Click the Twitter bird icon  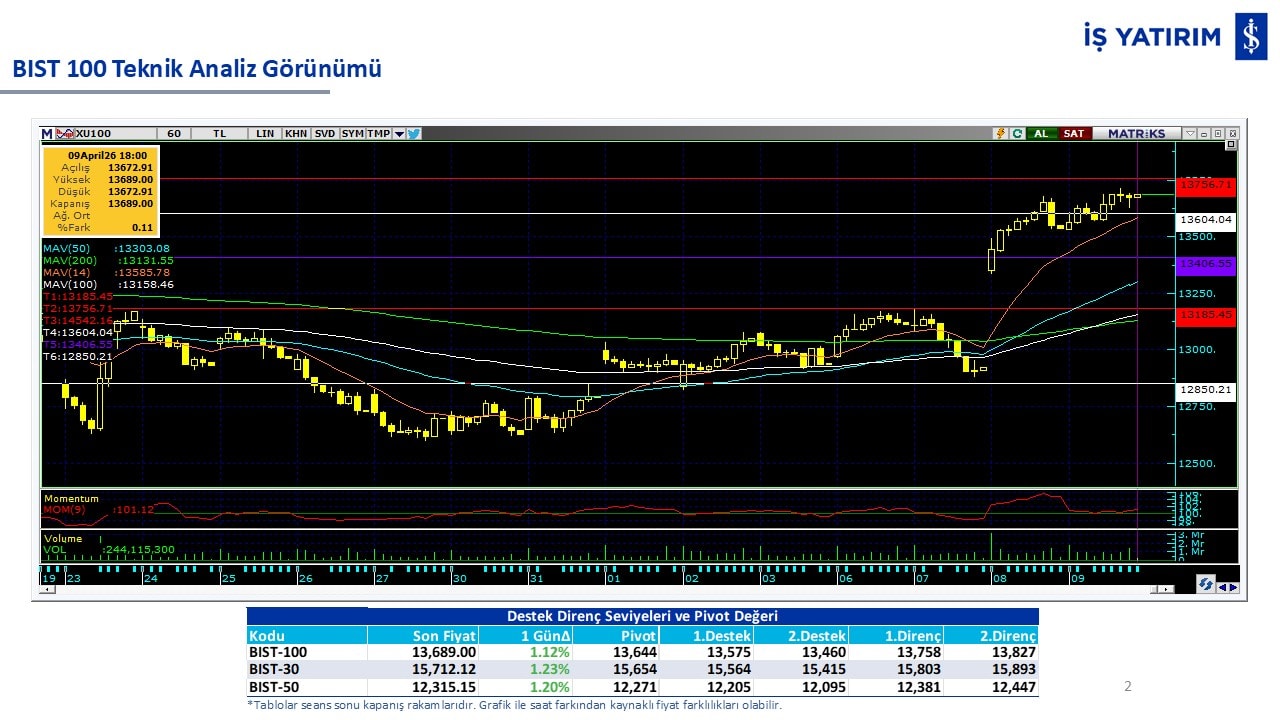click(x=414, y=133)
